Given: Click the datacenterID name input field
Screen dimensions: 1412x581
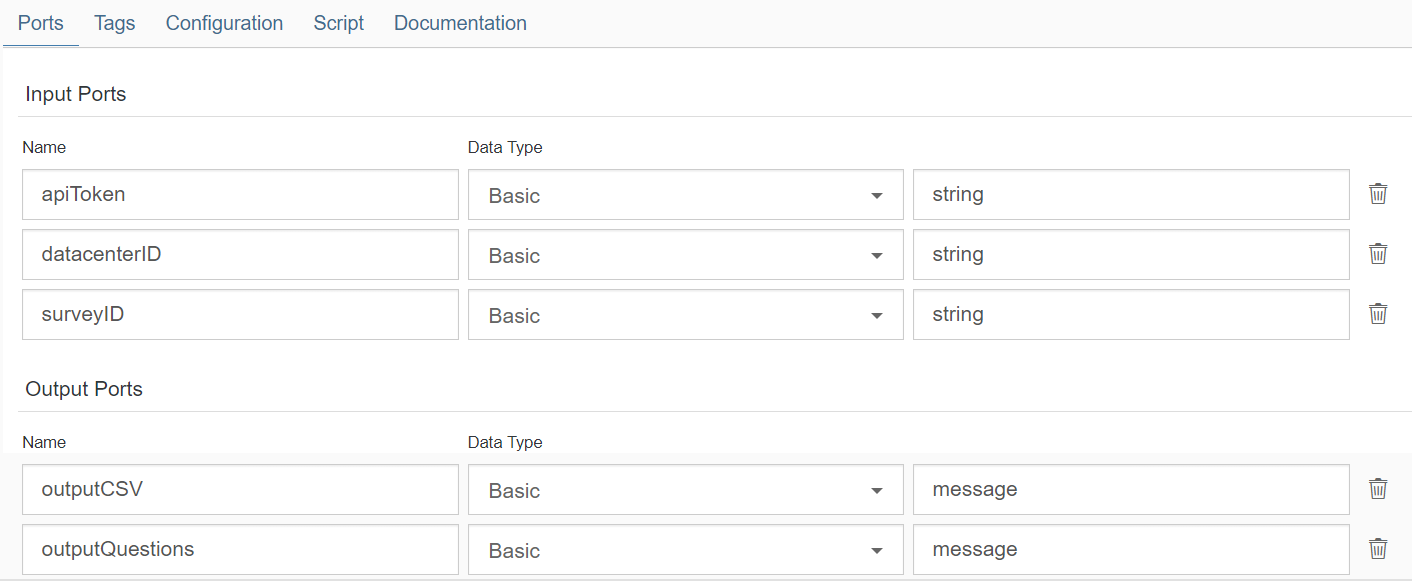Looking at the screenshot, I should tap(240, 255).
